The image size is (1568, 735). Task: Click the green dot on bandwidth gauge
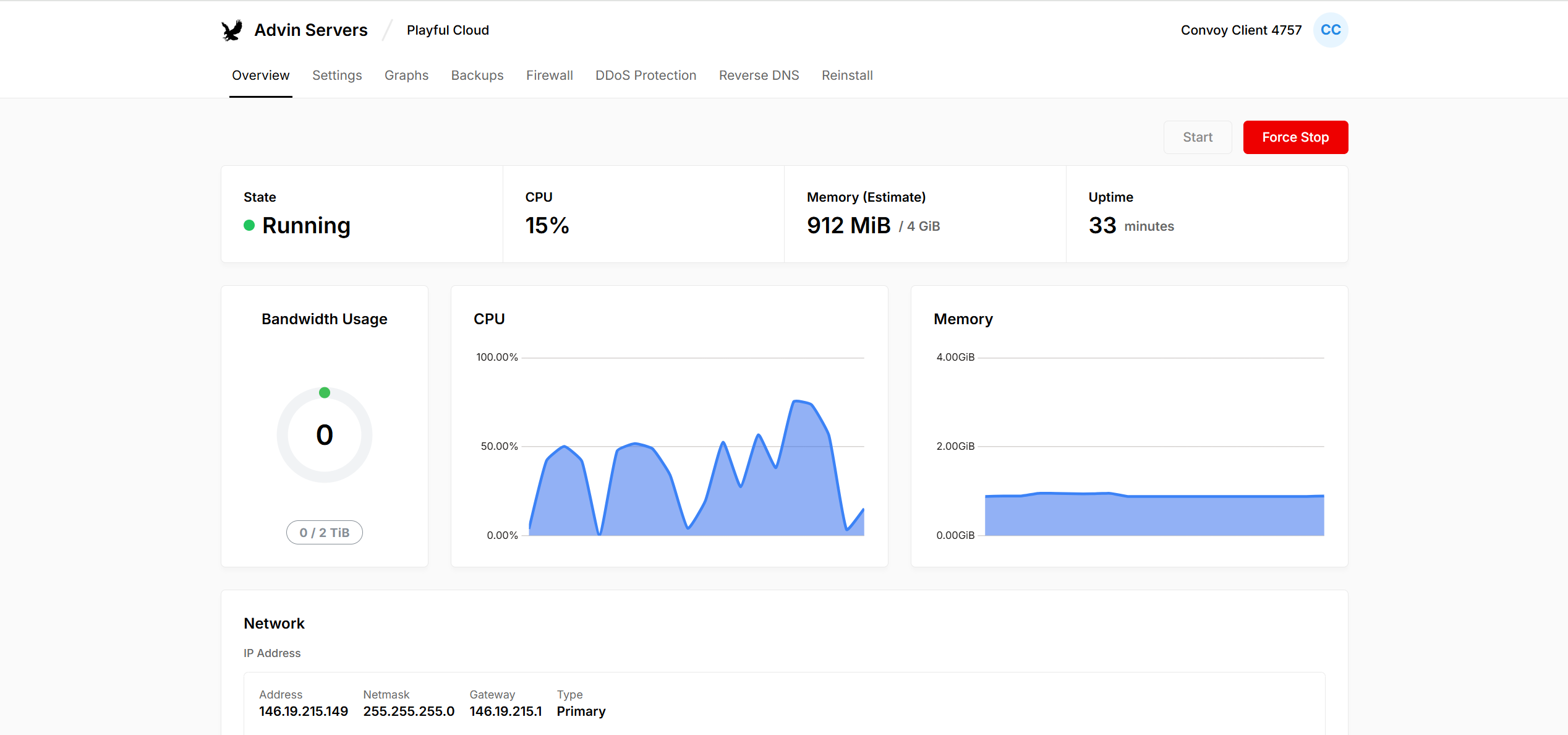tap(325, 392)
